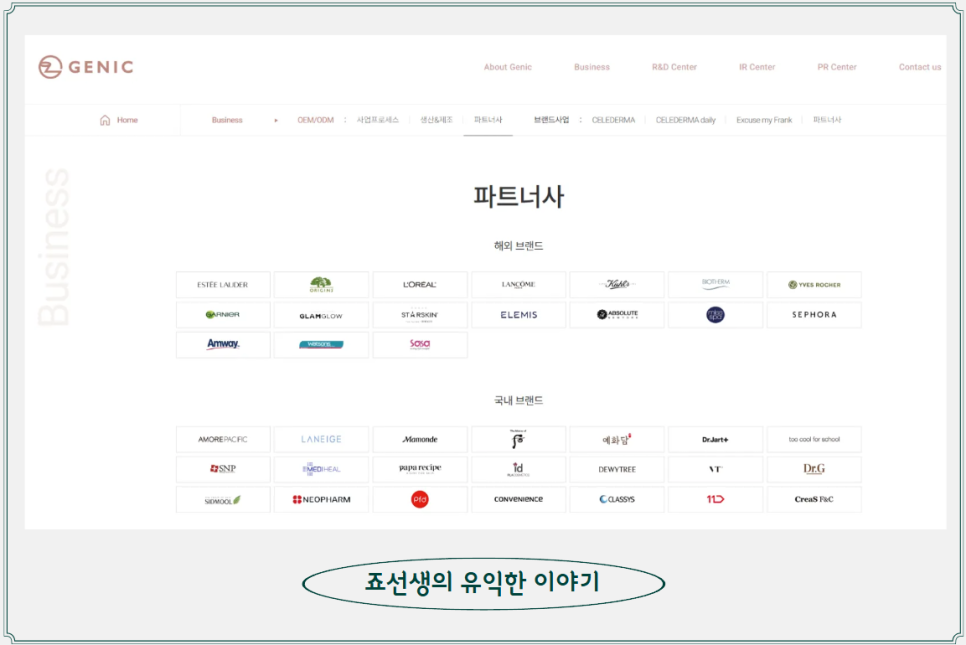Viewport: 966px width, 645px height.
Task: Open the papa recipe logo tile
Action: pos(420,469)
